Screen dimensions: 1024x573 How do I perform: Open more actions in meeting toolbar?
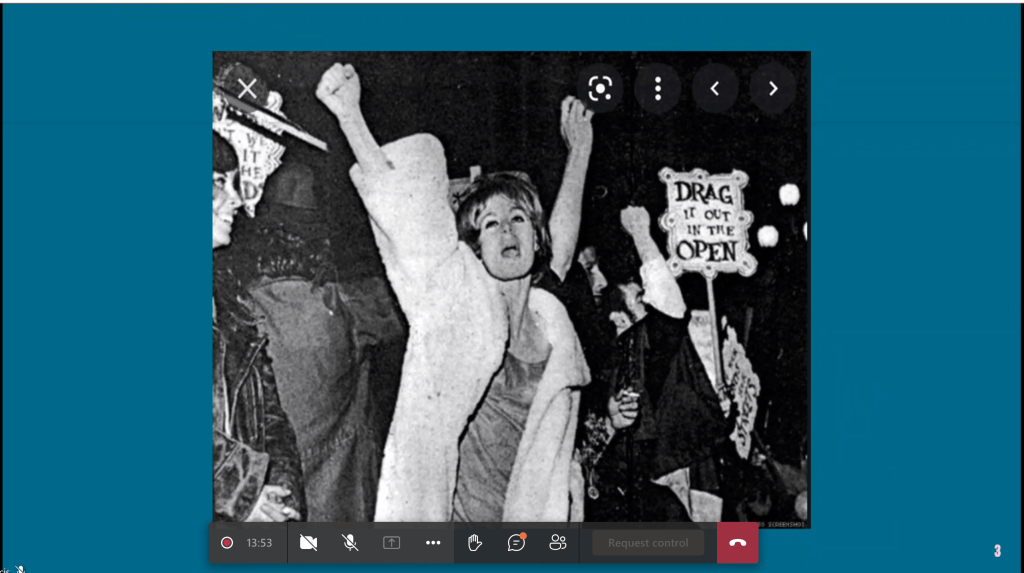[433, 543]
